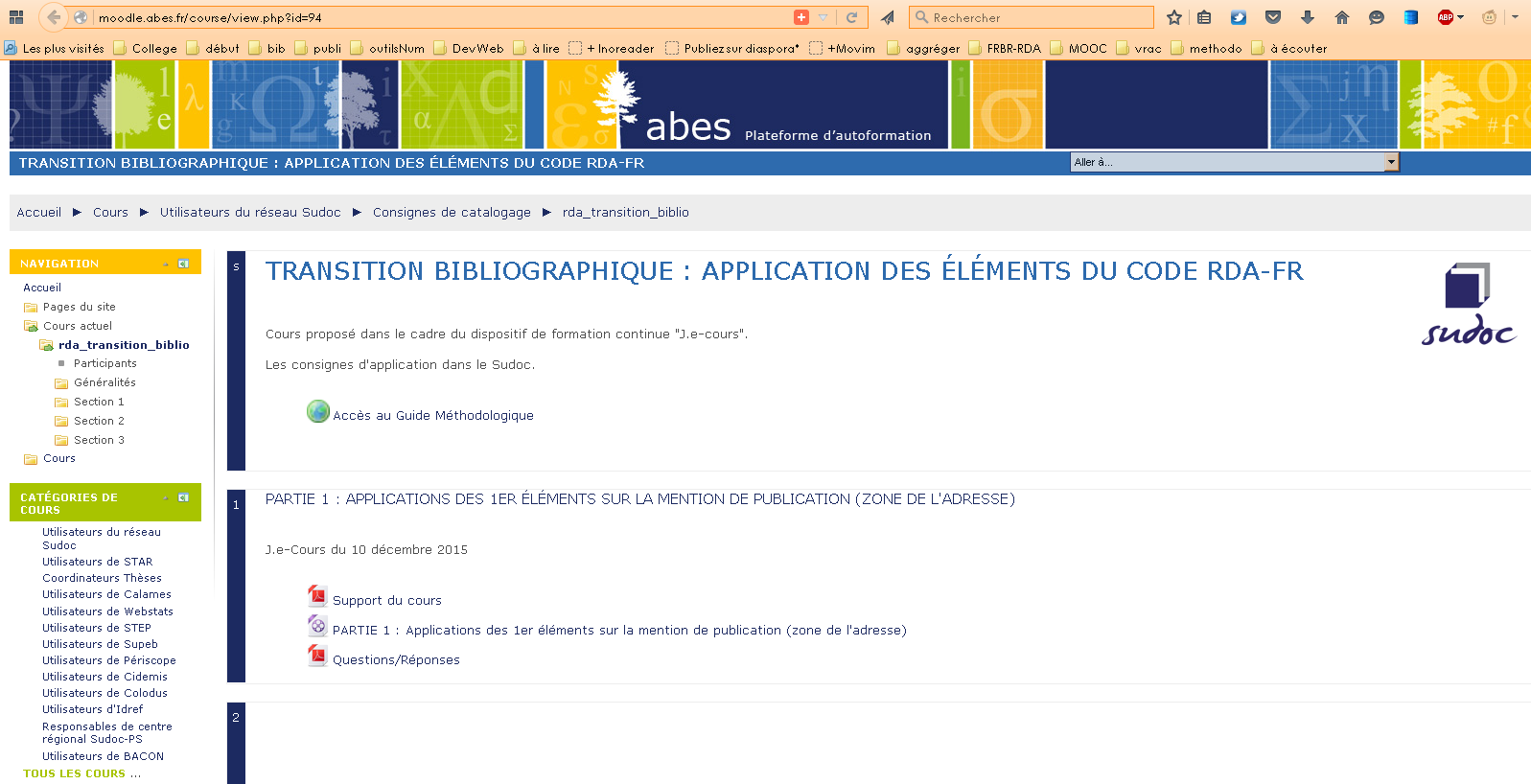Expand 'Pages du site' in navigation tree
This screenshot has width=1531, height=784.
[70, 307]
